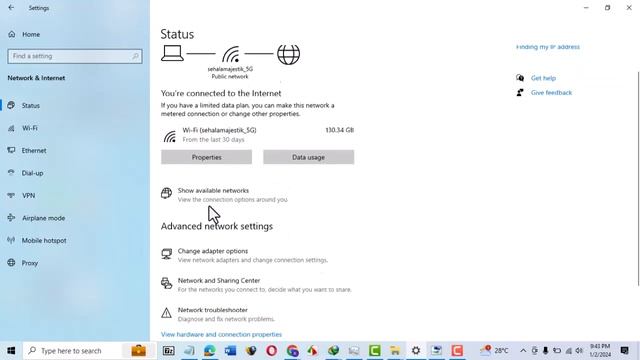Click the taskbar Type here to search box
Viewport: 640px width, 360px height.
coord(90,351)
